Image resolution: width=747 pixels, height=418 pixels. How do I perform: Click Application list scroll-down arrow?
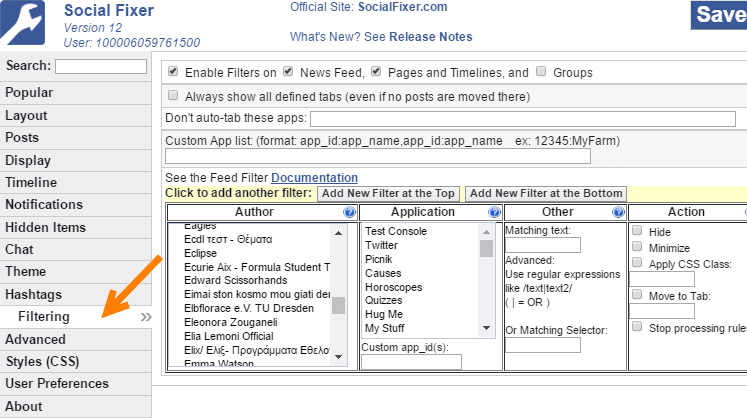486,328
